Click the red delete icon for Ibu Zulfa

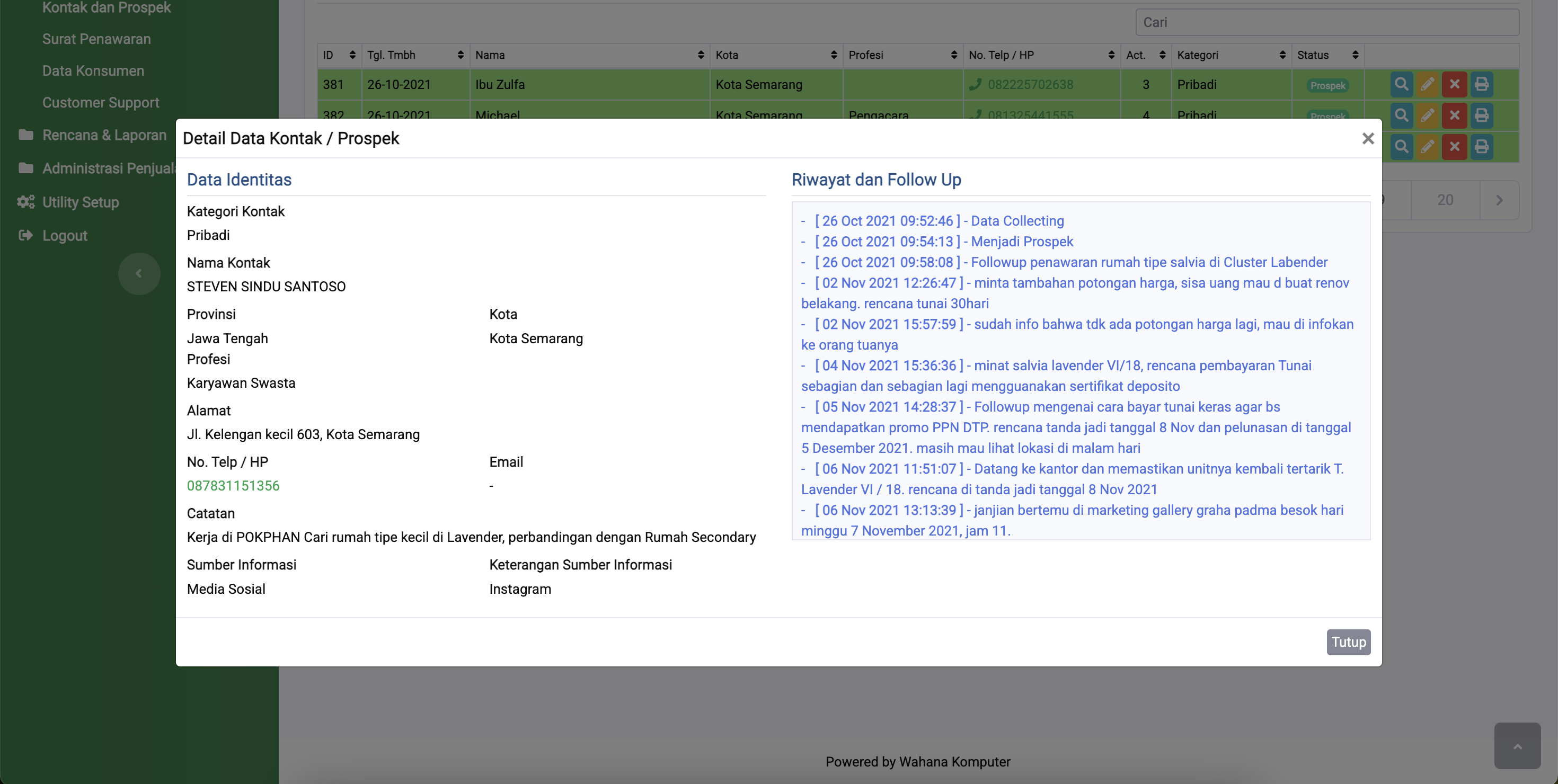1454,84
